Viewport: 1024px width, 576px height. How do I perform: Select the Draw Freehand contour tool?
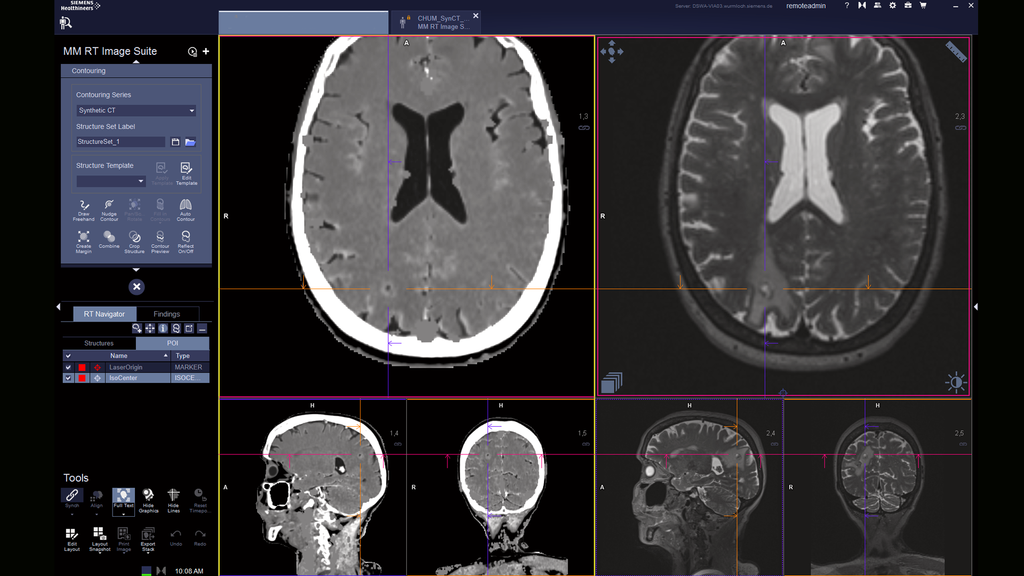coord(84,208)
